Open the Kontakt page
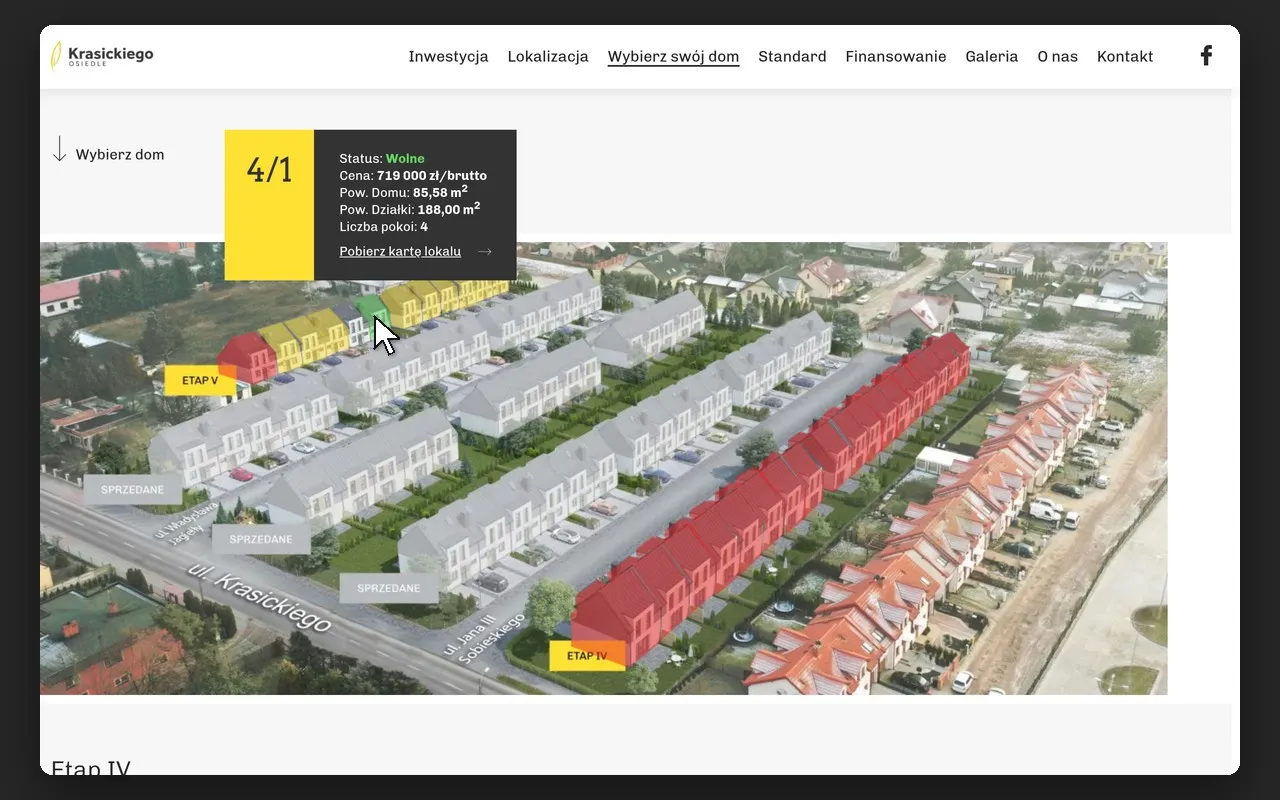This screenshot has height=800, width=1280. 1125,57
